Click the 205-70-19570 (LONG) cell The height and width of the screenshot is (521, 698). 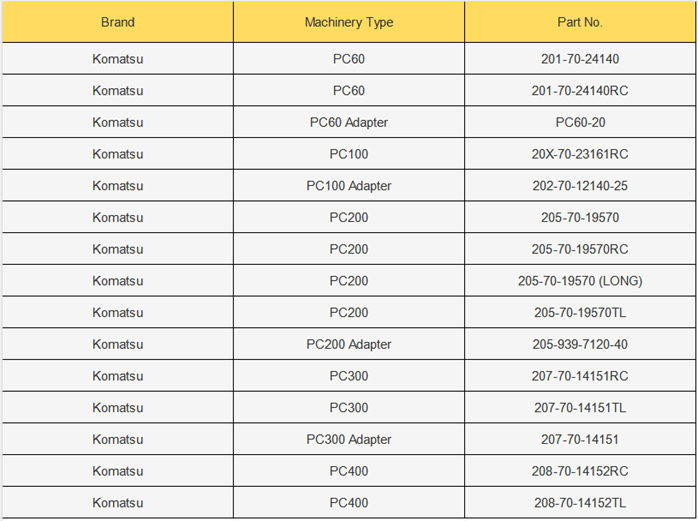click(x=580, y=281)
